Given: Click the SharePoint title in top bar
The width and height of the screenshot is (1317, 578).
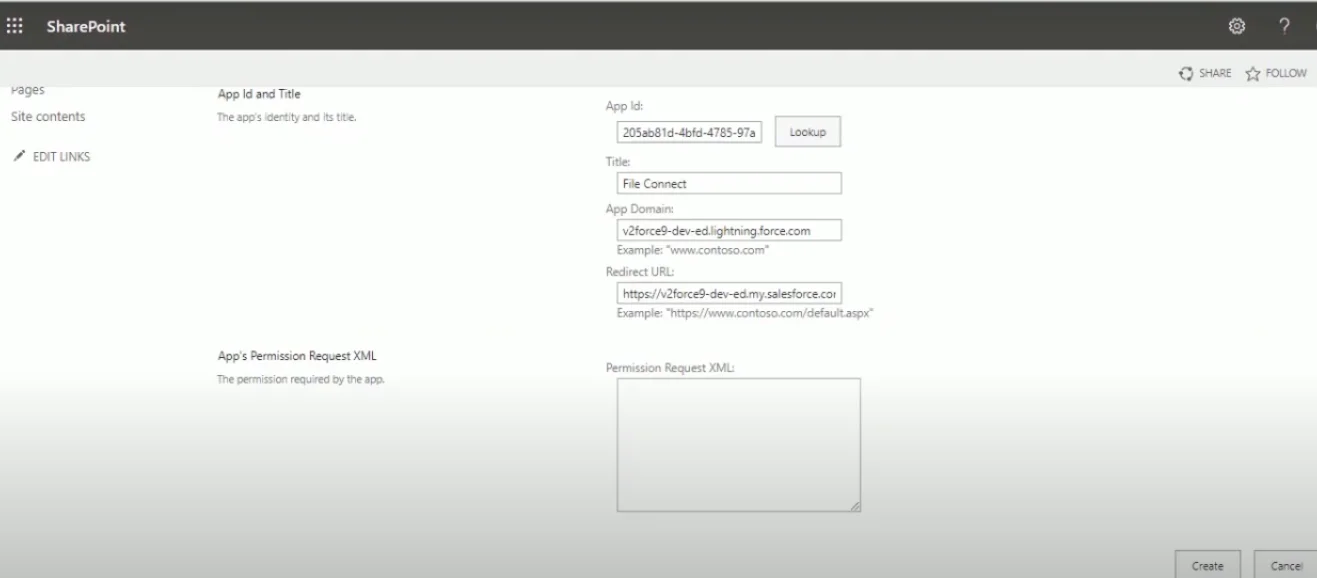Looking at the screenshot, I should pyautogui.click(x=85, y=26).
